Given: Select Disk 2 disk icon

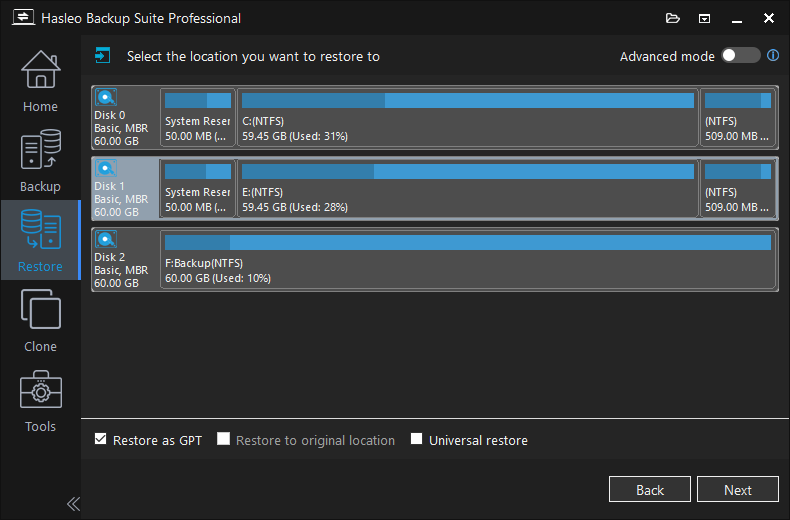Looking at the screenshot, I should coord(106,239).
